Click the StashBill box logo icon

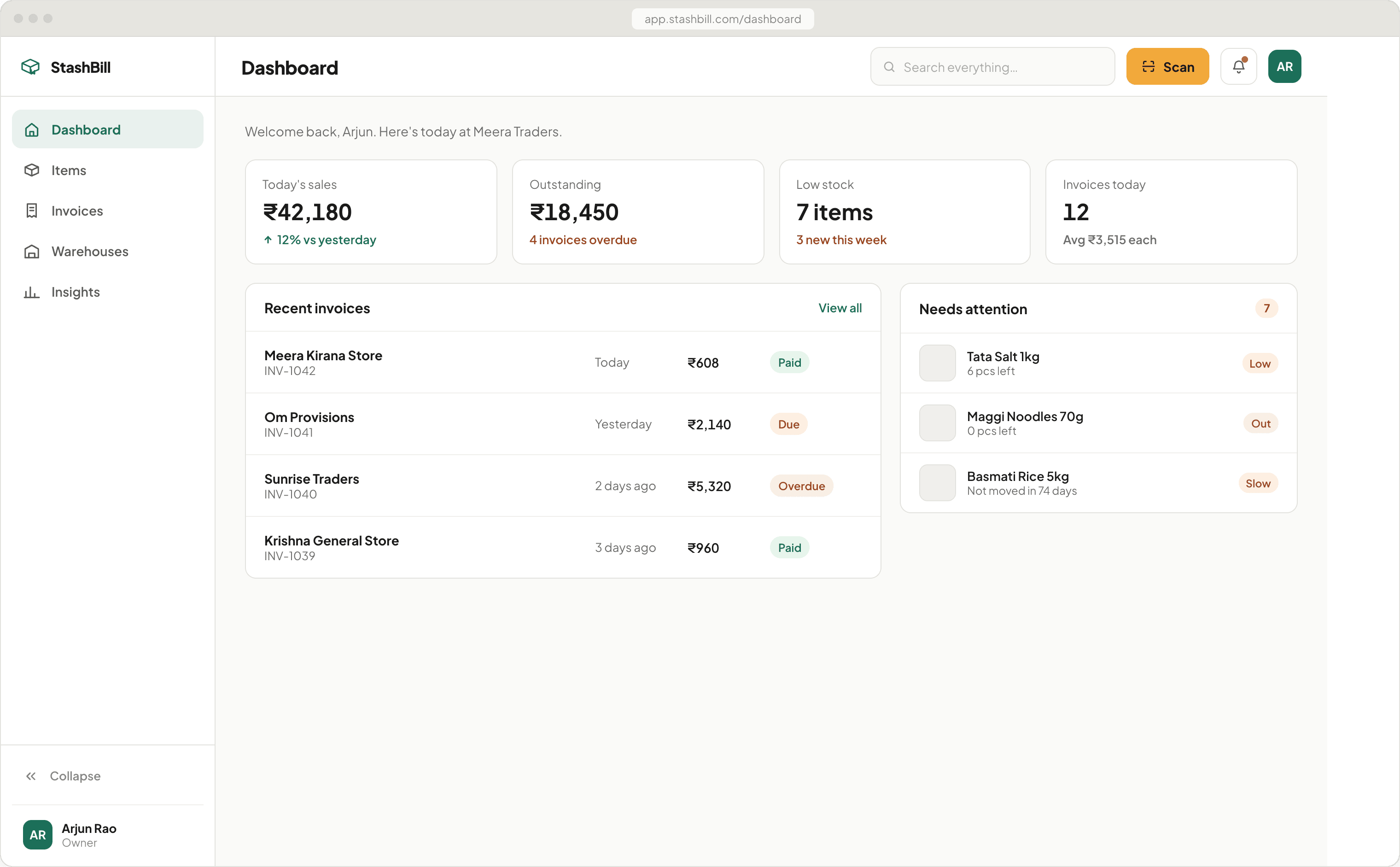tap(30, 67)
